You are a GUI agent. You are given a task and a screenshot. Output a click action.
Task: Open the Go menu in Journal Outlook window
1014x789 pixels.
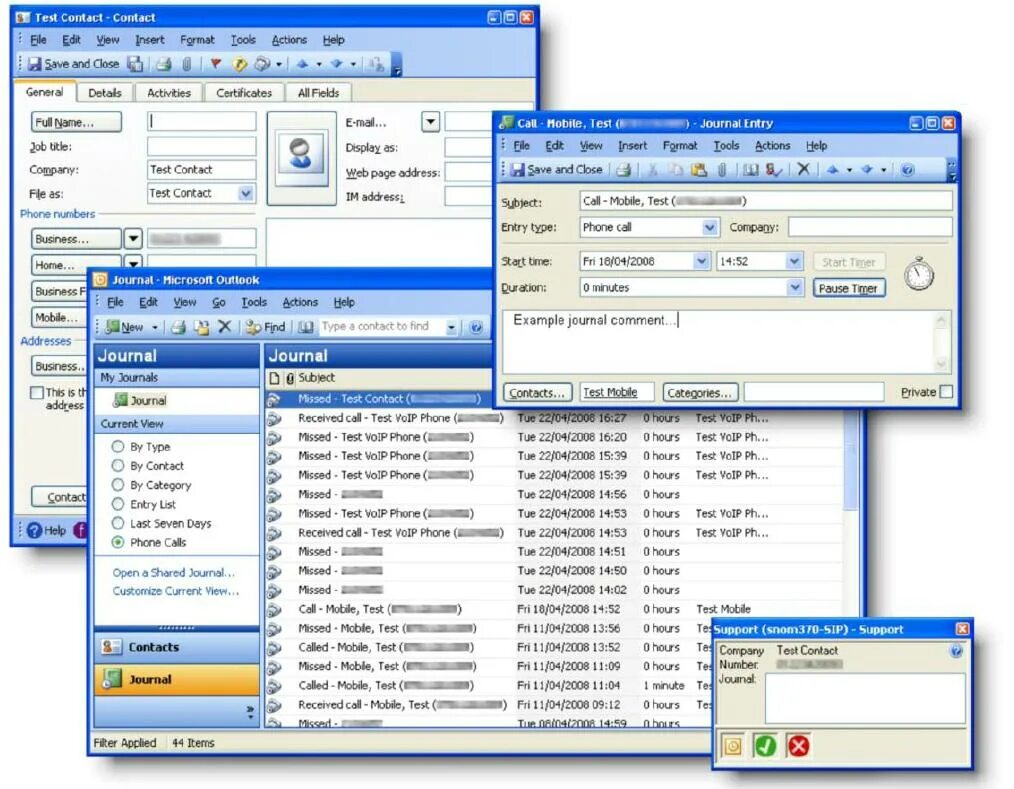pyautogui.click(x=219, y=302)
